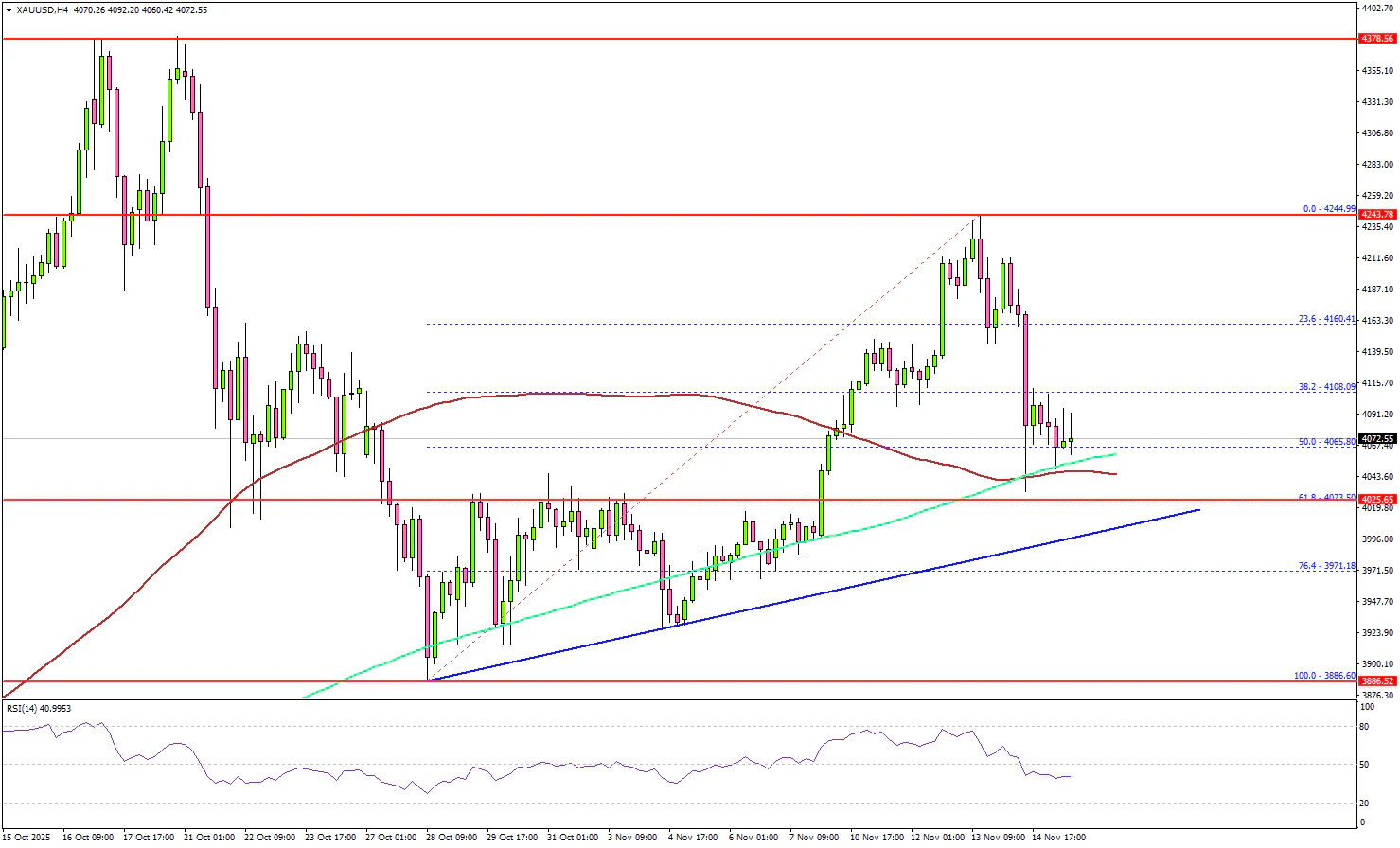Select the red 4243.78 price level tag
The width and height of the screenshot is (1400, 848).
pos(1376,215)
